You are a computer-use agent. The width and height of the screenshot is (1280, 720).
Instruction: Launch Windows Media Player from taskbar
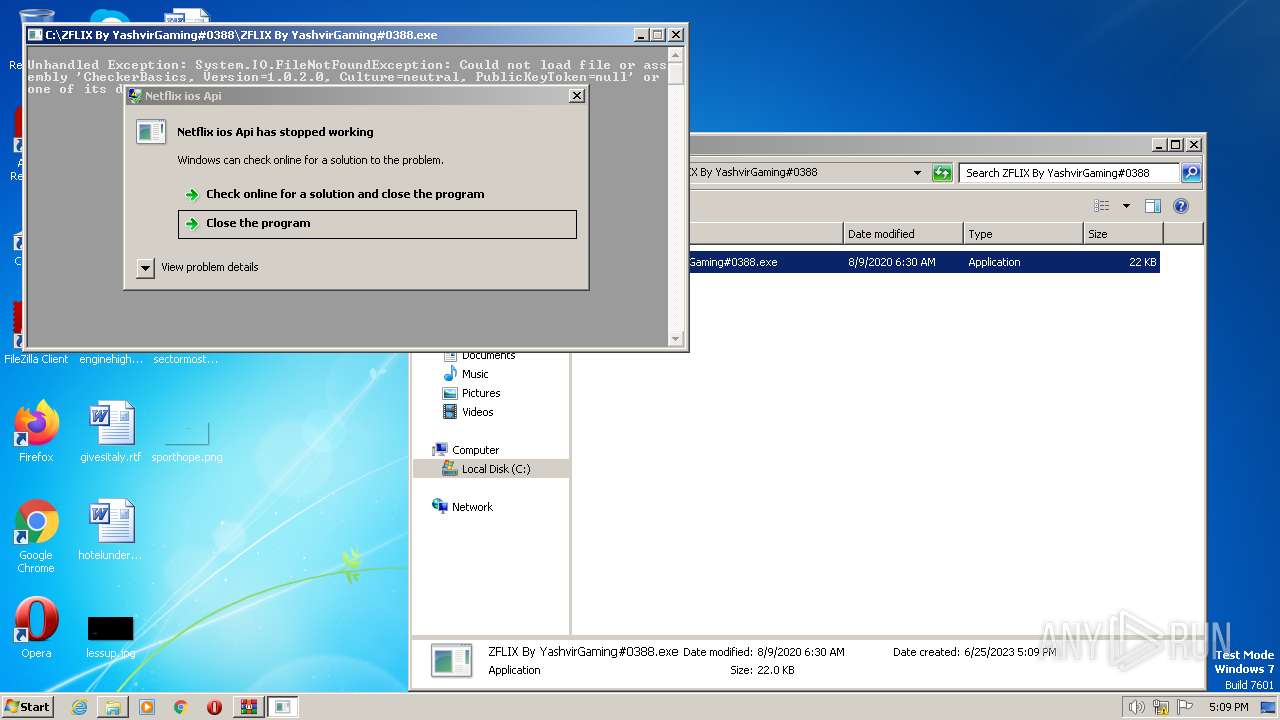147,707
